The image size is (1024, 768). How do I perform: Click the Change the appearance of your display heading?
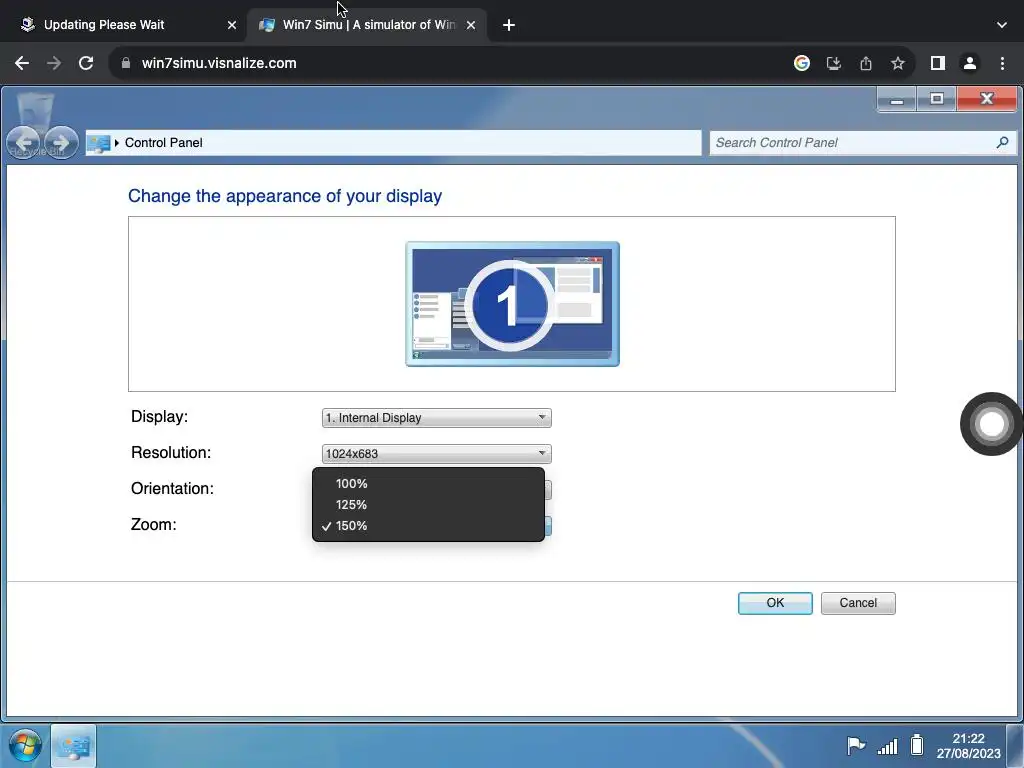coord(285,196)
